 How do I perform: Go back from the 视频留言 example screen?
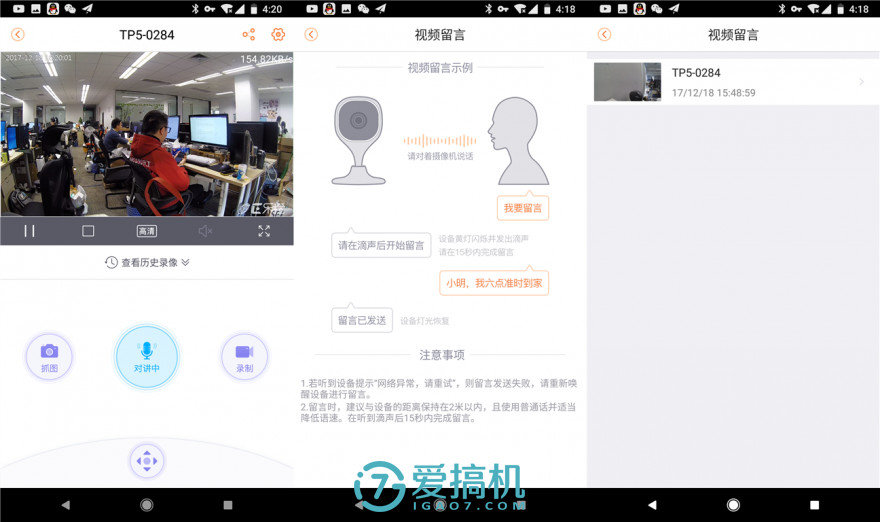(x=311, y=35)
